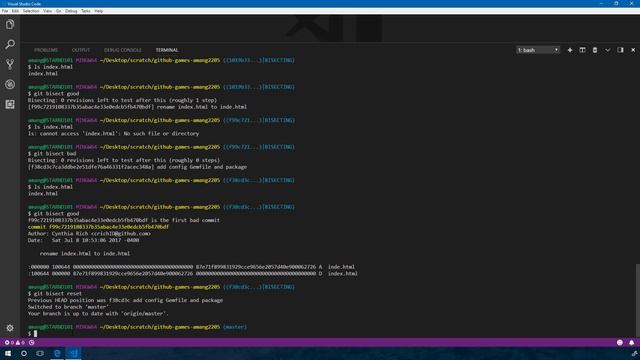Open the Explorer view in the activity bar
The width and height of the screenshot is (640, 360).
tap(10, 24)
